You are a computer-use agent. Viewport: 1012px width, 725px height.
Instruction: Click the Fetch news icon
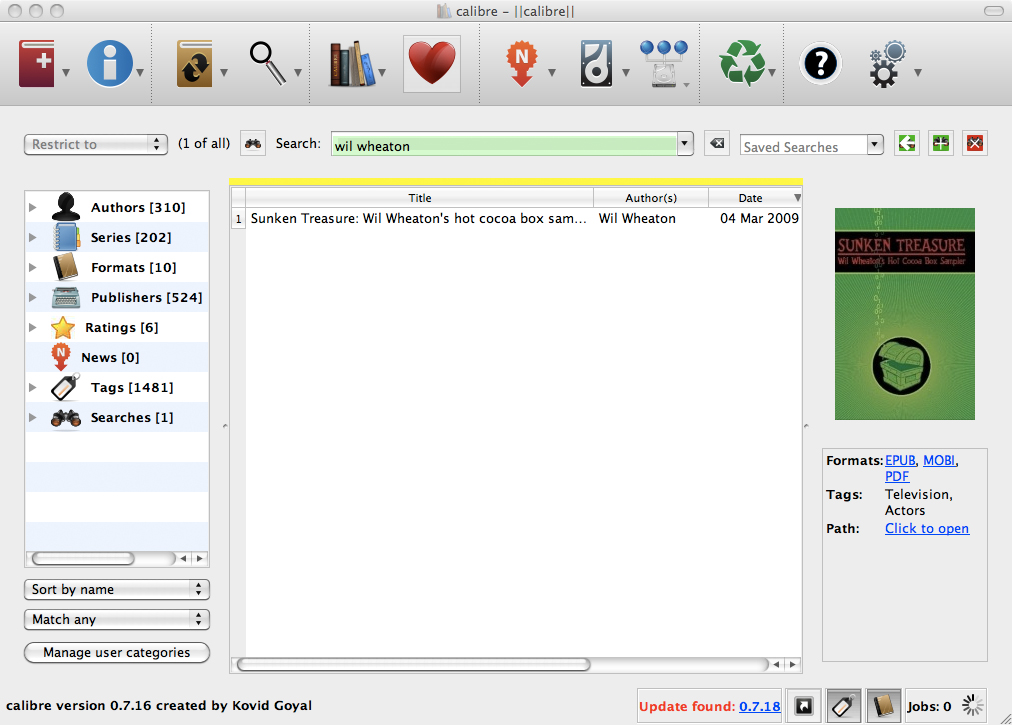pos(520,66)
